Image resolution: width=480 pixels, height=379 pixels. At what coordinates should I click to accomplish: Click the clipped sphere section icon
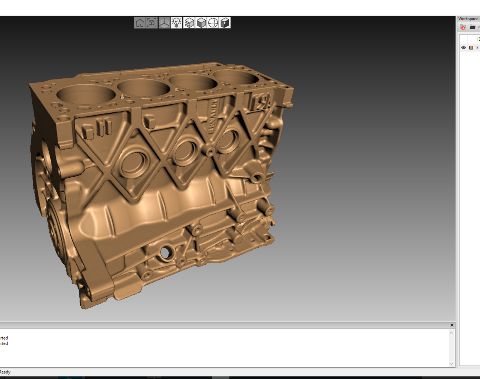click(x=213, y=23)
